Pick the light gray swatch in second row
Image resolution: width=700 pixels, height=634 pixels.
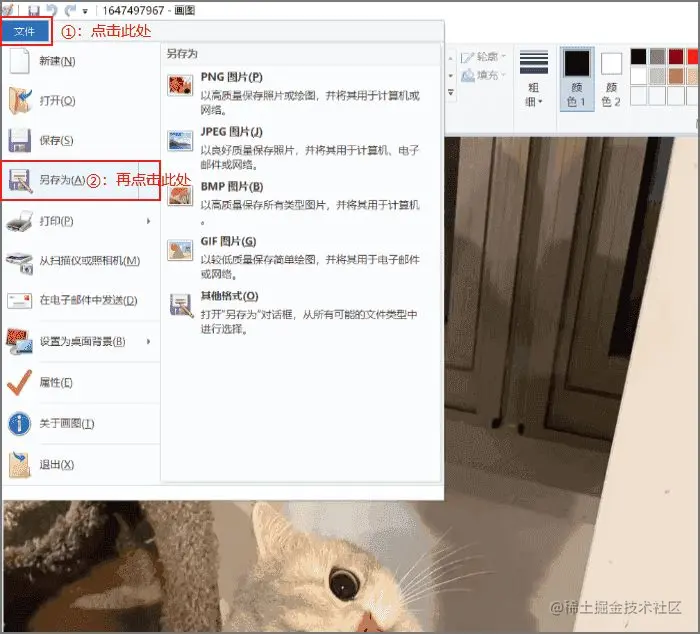[658, 76]
